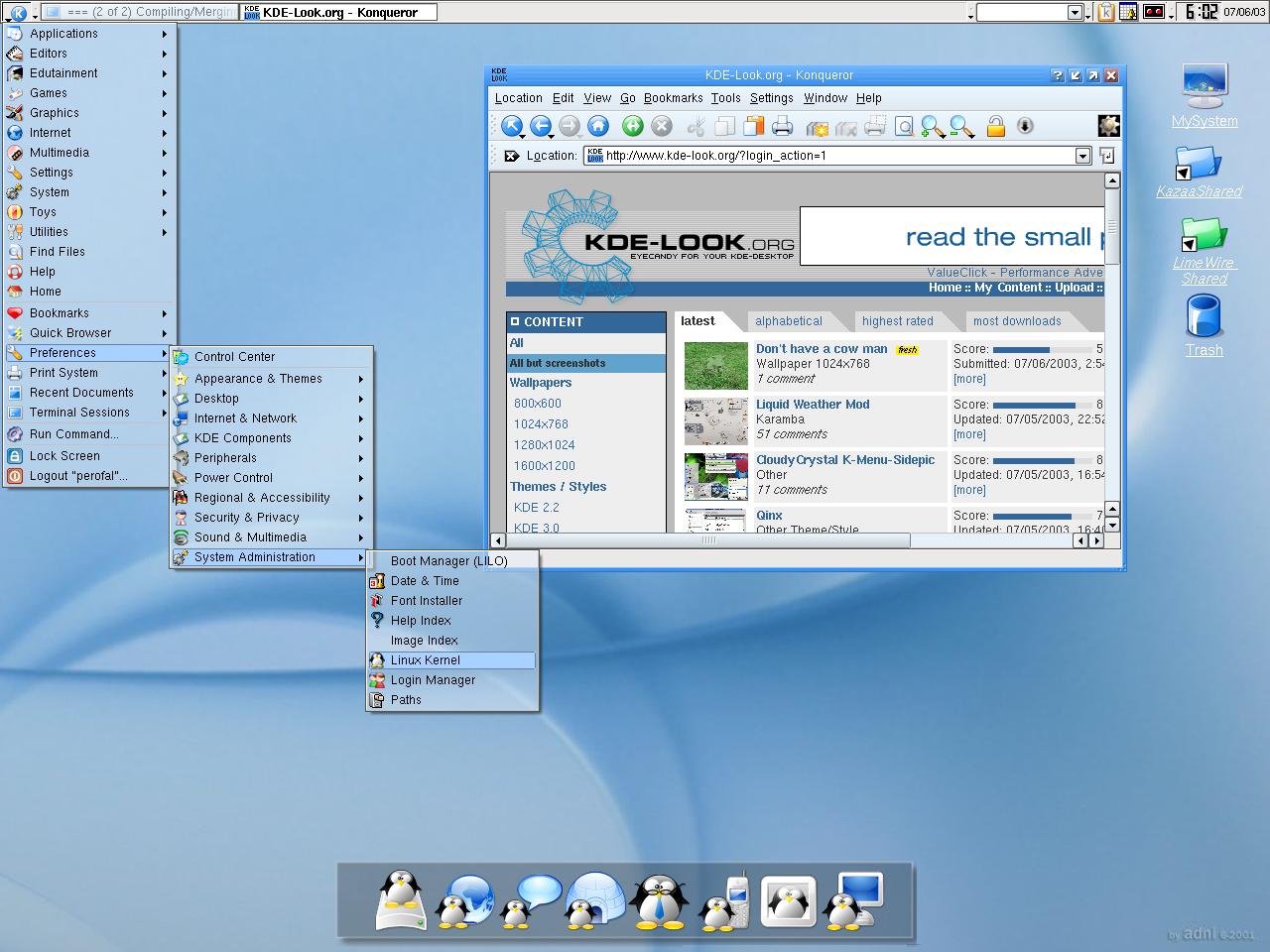Screen dimensions: 1270x952
Task: Click inside the Location URL field
Action: coord(838,156)
